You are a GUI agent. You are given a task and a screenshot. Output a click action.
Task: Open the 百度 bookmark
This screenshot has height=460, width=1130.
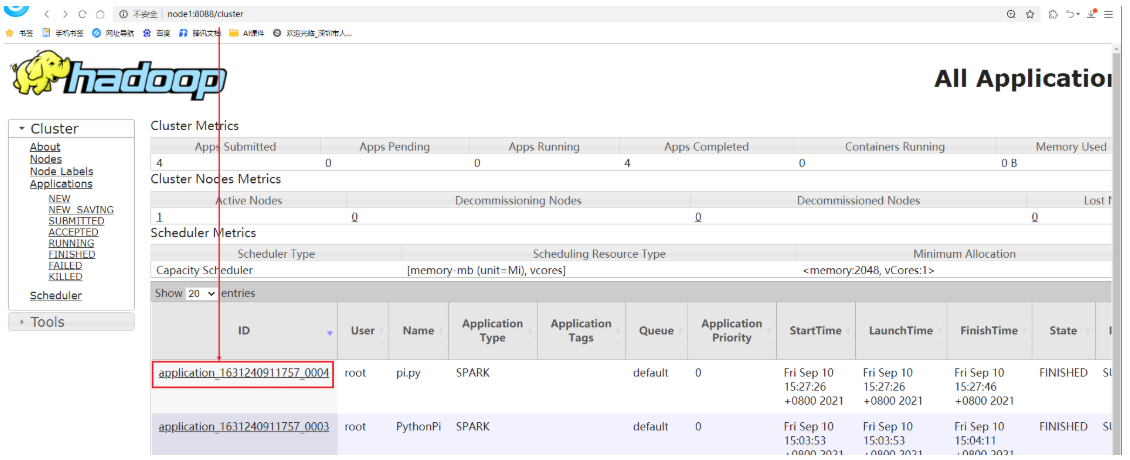click(156, 33)
